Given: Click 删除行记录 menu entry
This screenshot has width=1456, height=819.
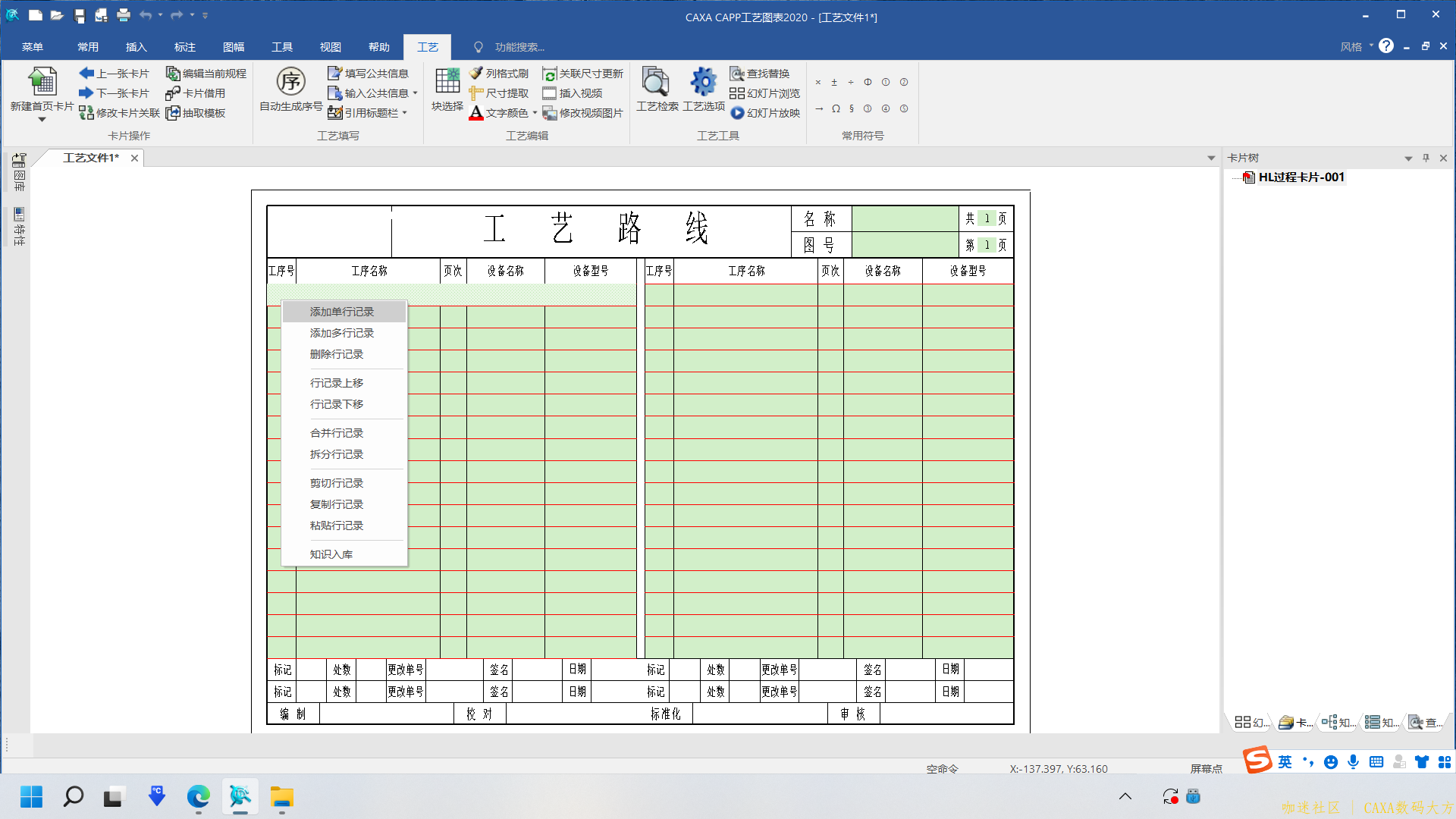Looking at the screenshot, I should (337, 354).
